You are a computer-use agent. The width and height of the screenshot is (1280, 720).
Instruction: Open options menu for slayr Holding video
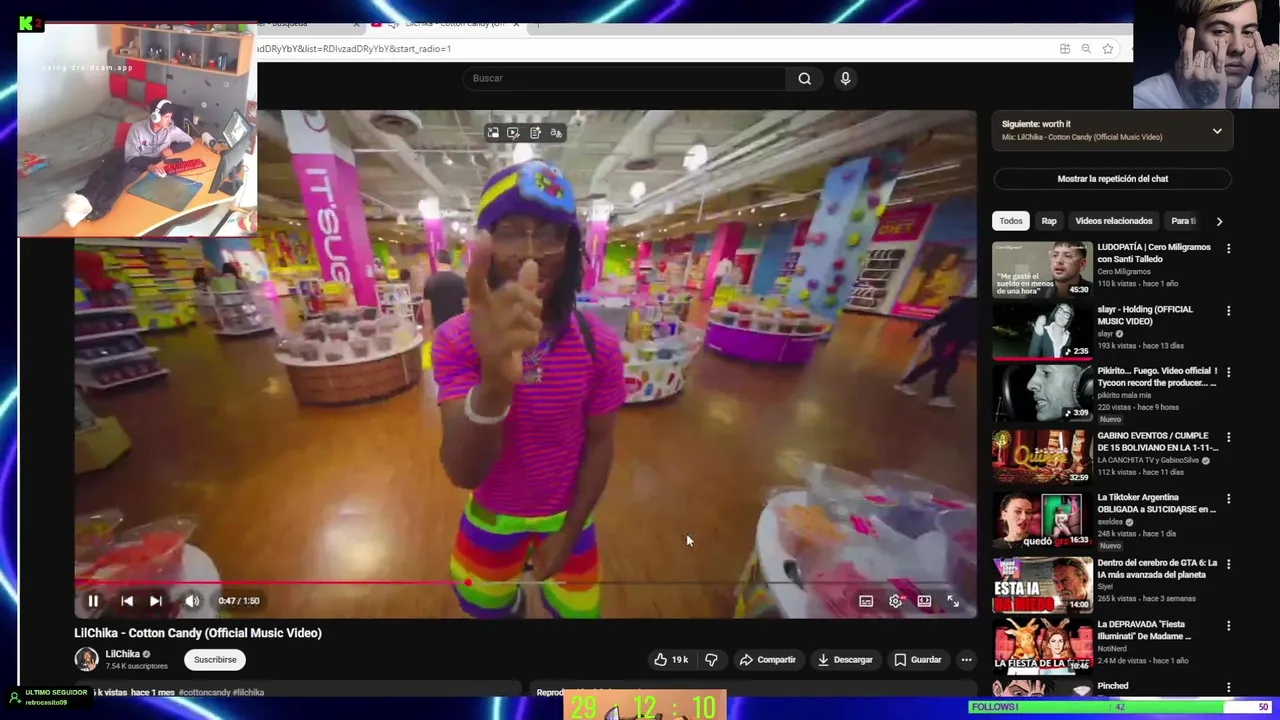1229,311
